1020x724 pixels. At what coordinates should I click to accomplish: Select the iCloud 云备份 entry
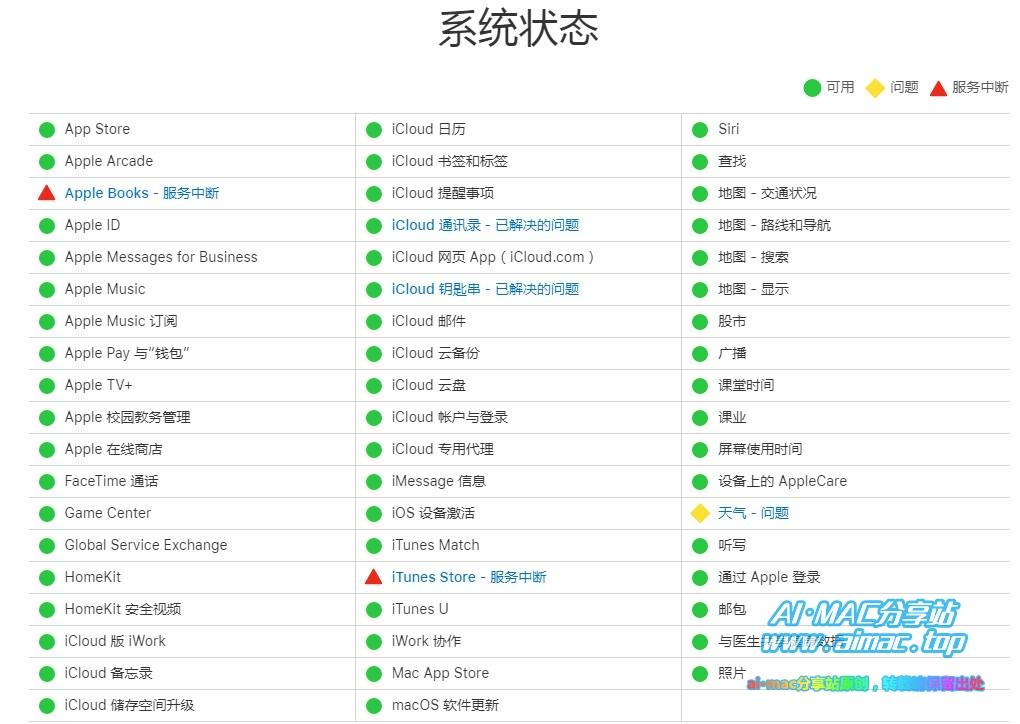pos(435,353)
